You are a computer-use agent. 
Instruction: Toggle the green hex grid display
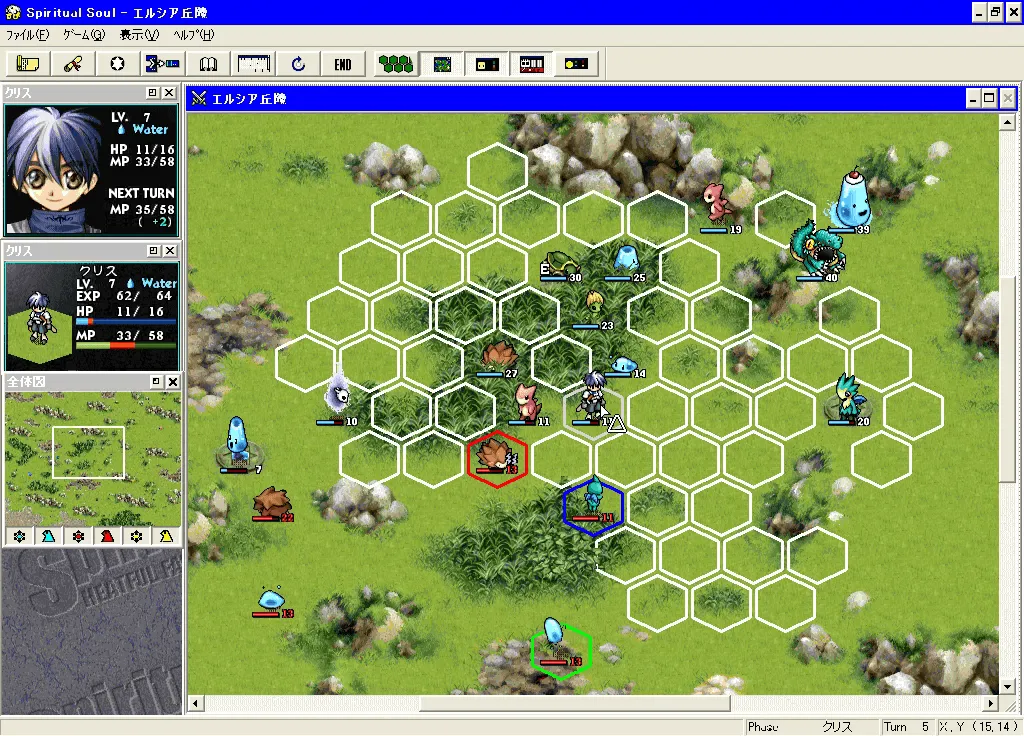click(x=396, y=64)
